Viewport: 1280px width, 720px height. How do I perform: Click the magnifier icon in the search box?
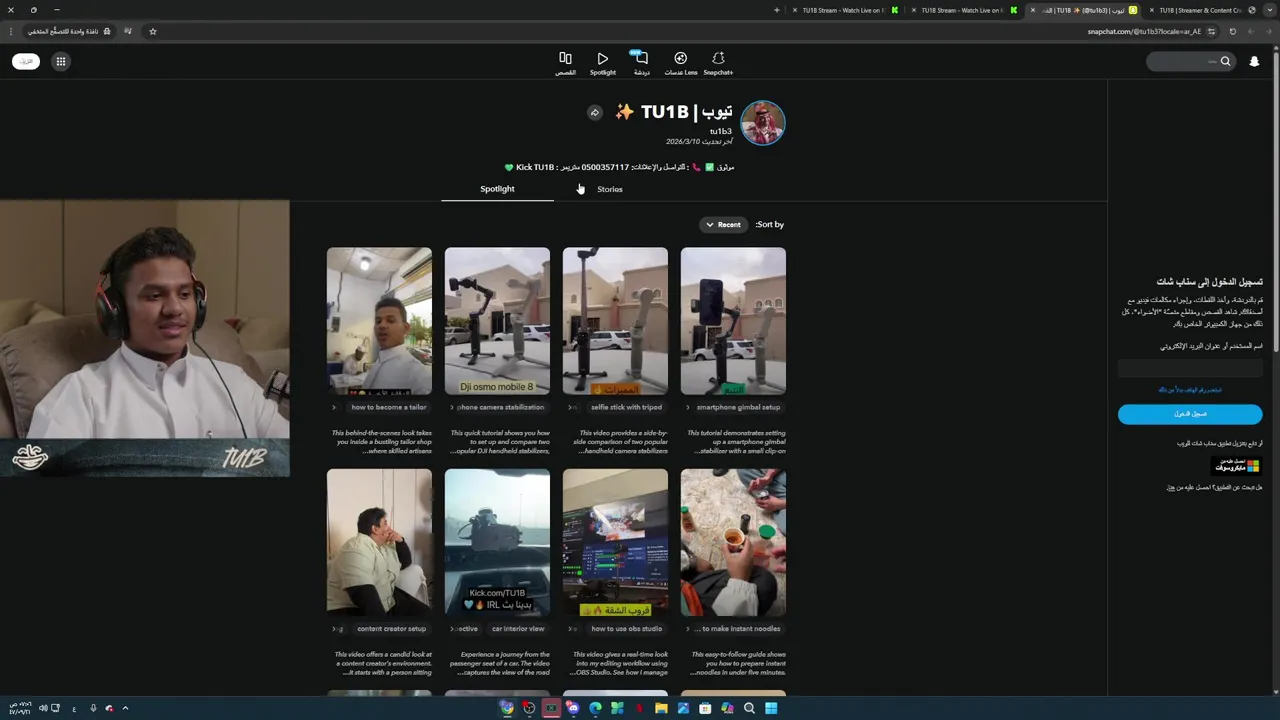1225,62
